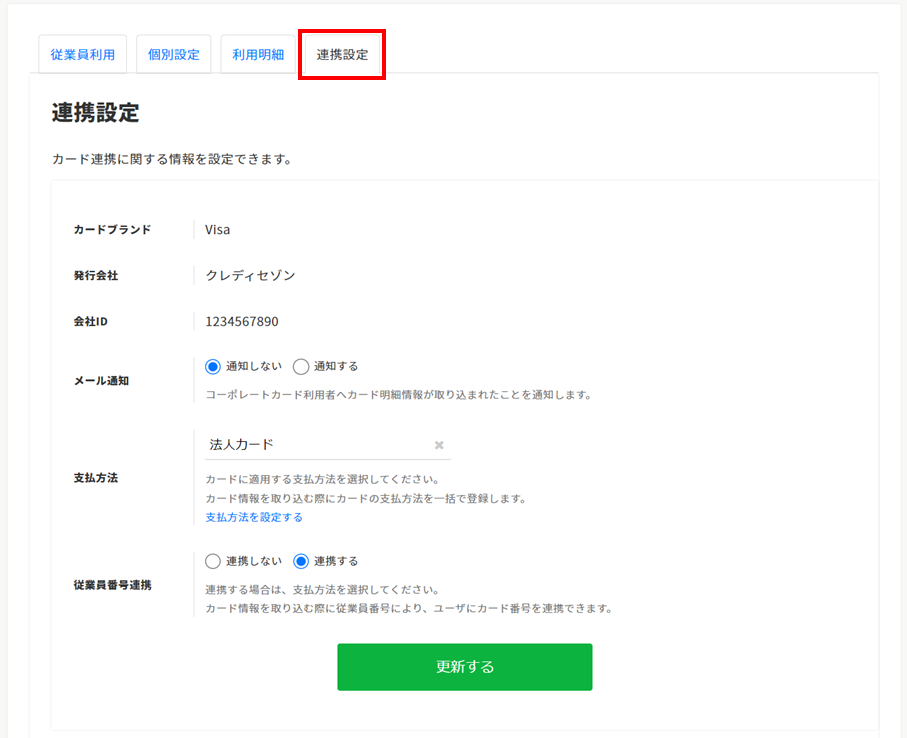
Task: Click the カードブランド field label
Action: click(x=112, y=230)
